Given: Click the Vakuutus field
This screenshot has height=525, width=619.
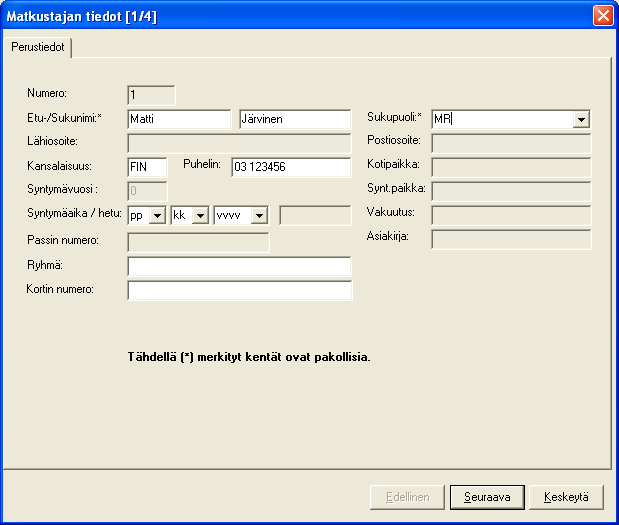Looking at the screenshot, I should point(511,215).
